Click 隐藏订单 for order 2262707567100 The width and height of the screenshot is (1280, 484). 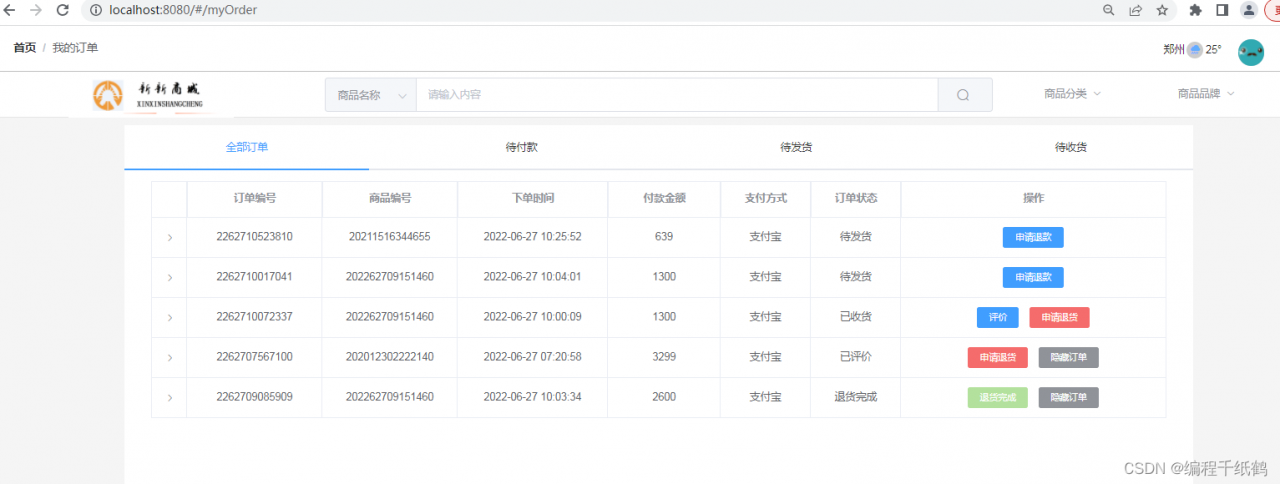pyautogui.click(x=1069, y=357)
